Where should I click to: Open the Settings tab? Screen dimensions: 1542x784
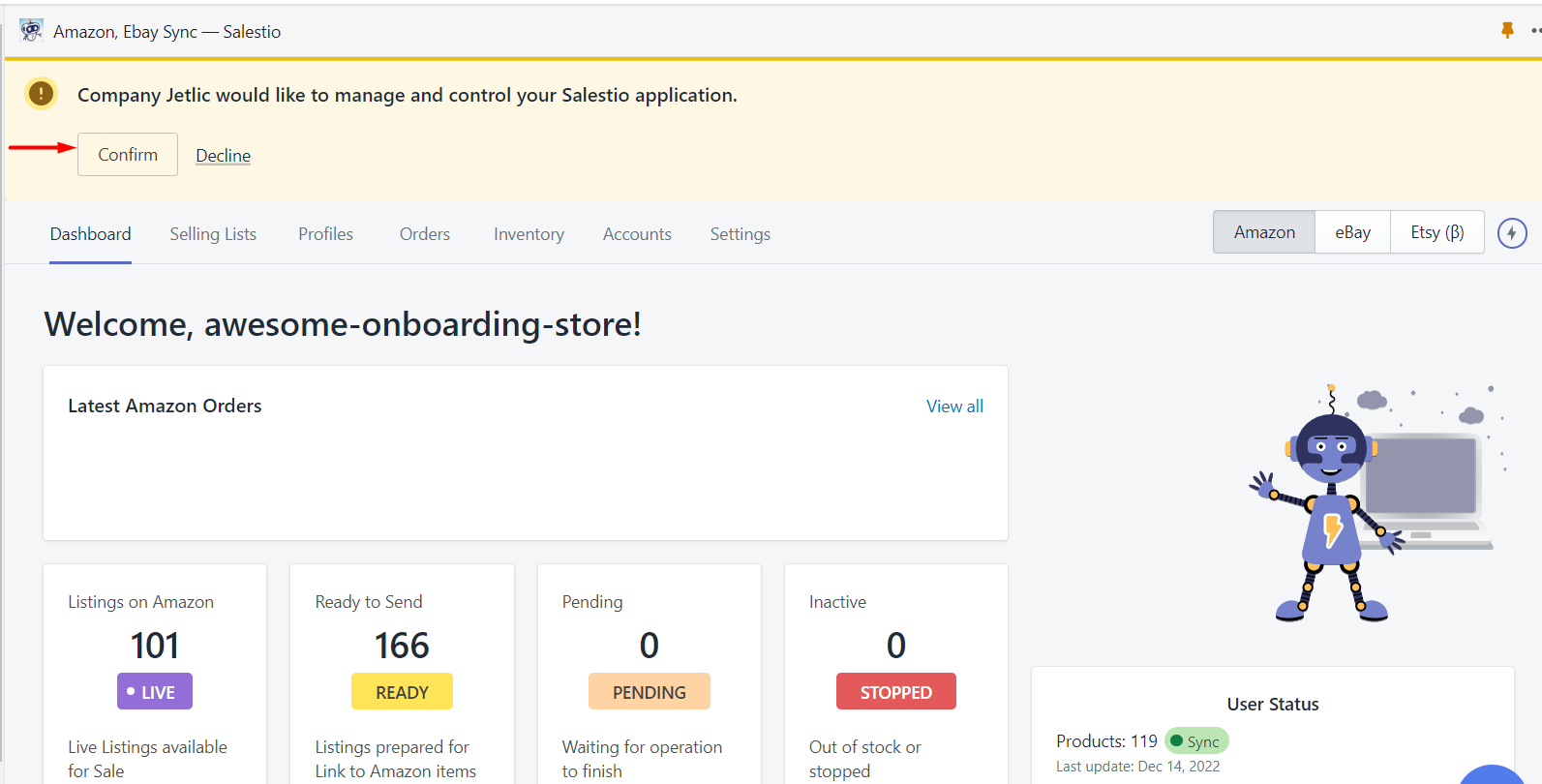741,234
